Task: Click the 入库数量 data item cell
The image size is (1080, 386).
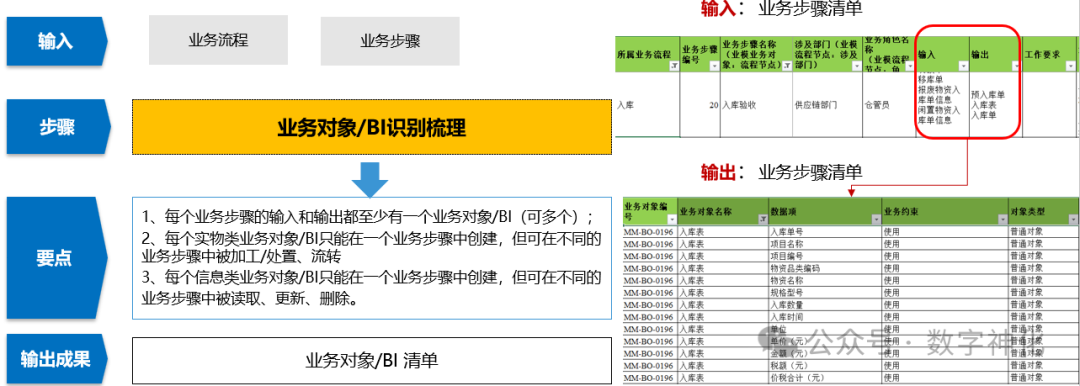Action: (x=825, y=304)
